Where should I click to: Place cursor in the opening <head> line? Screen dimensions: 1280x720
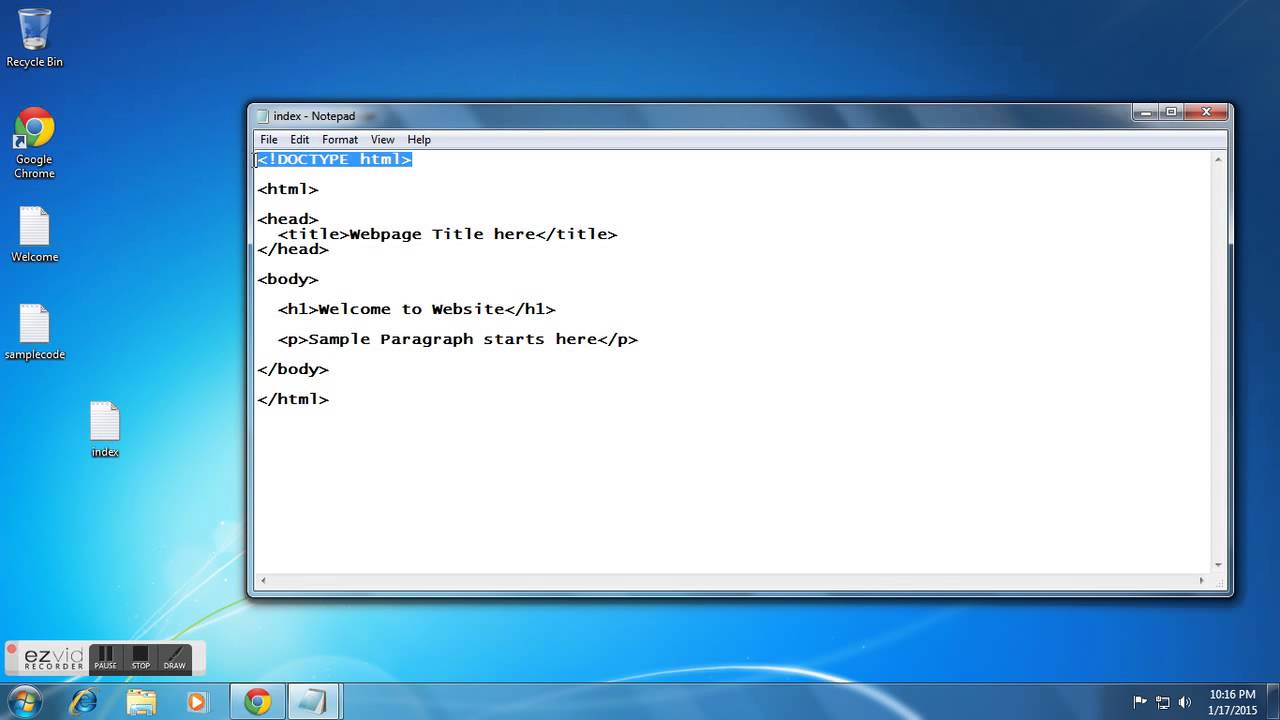point(288,219)
